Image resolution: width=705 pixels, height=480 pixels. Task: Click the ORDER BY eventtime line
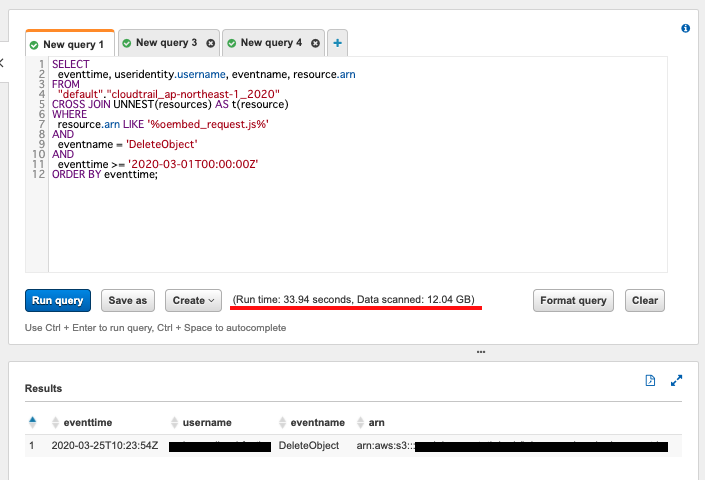point(105,174)
